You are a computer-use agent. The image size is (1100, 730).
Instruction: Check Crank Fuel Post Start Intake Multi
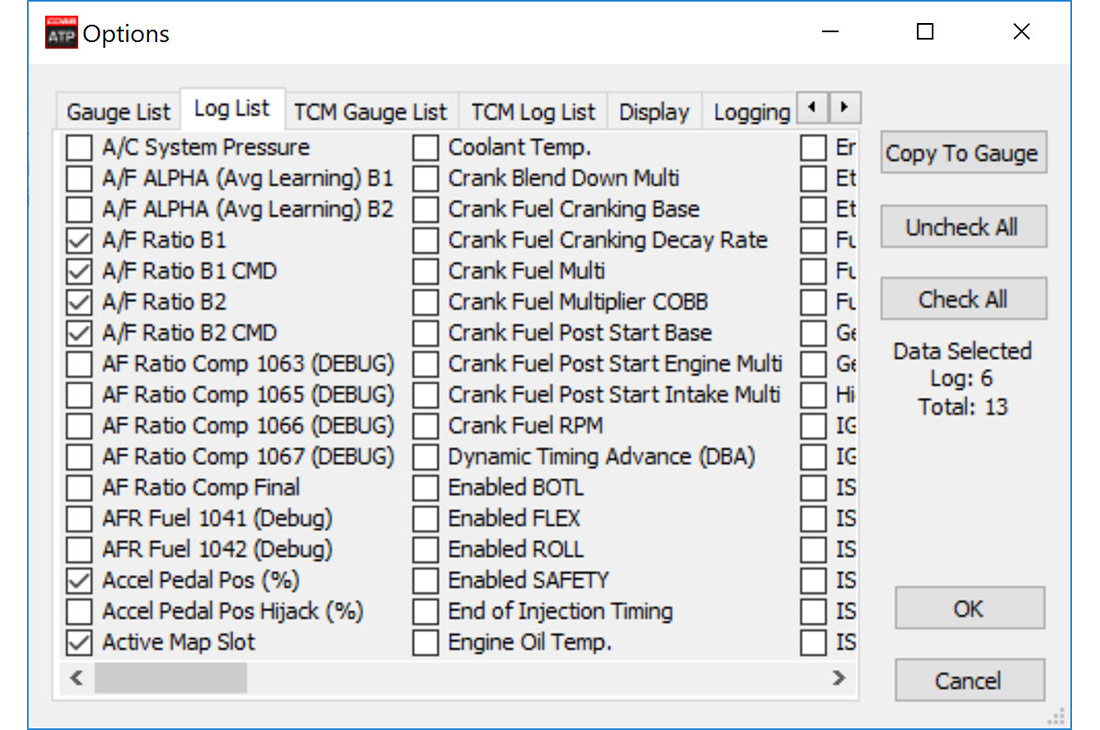coord(425,395)
